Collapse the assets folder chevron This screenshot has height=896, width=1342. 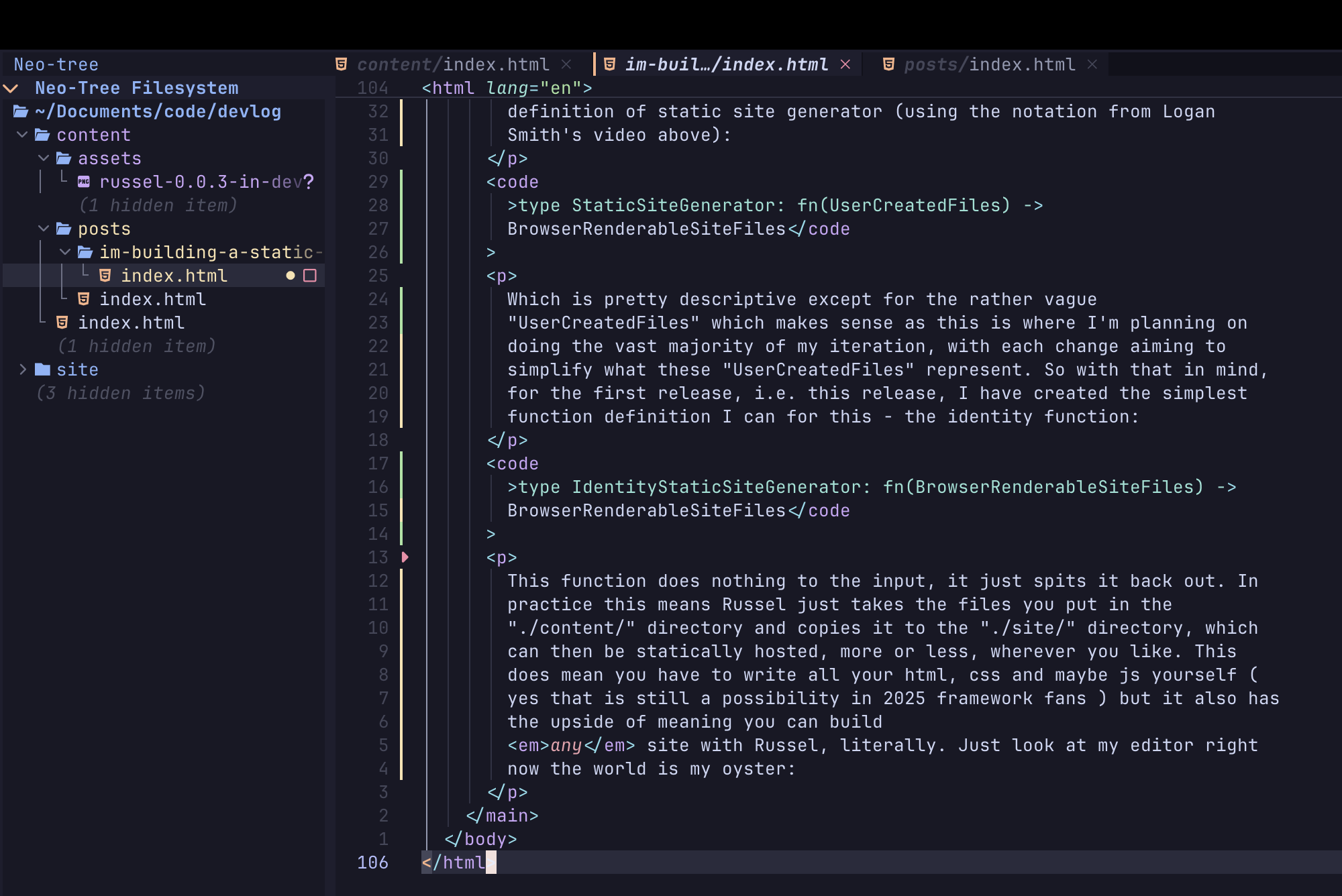[x=44, y=158]
